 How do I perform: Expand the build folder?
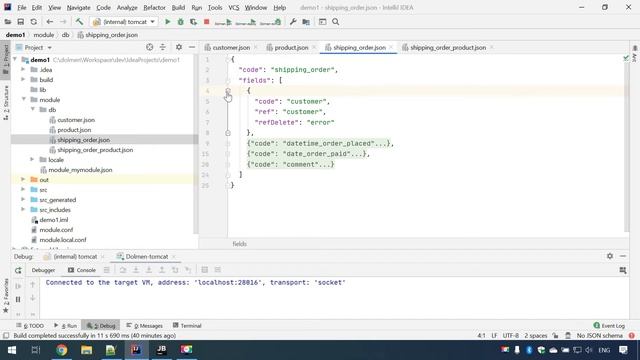point(23,80)
